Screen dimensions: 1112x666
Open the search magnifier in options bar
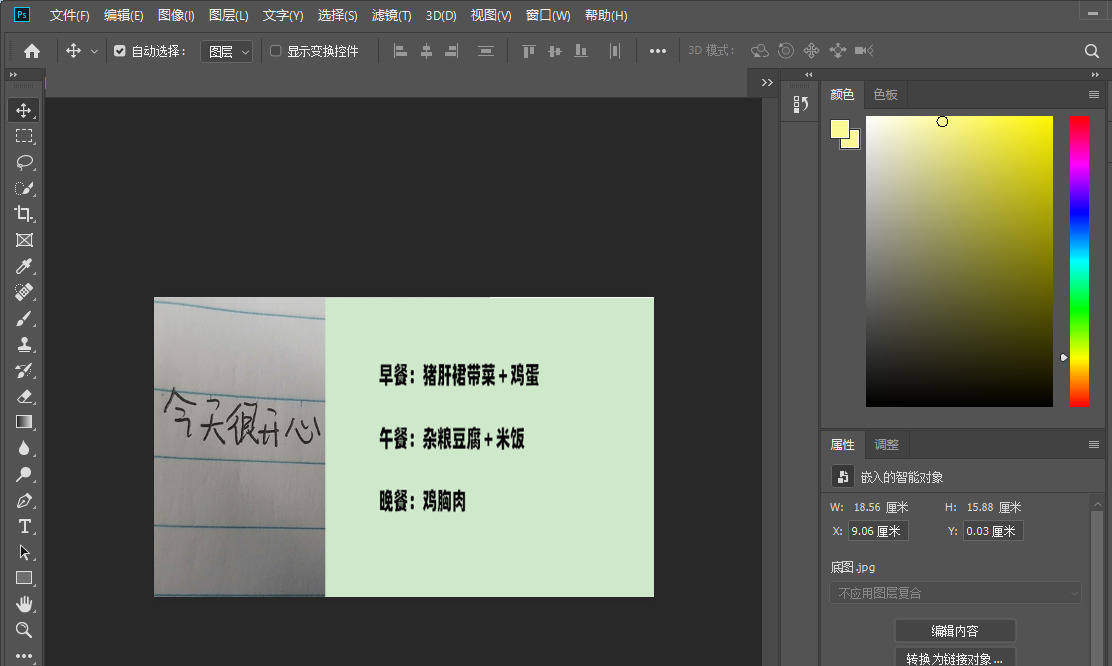pos(1092,51)
